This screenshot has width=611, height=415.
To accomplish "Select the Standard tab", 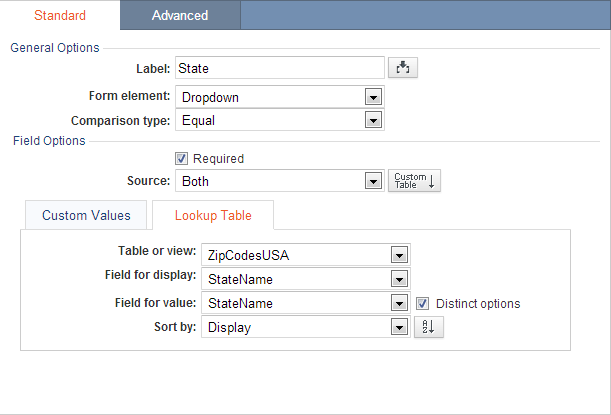I will (x=60, y=15).
